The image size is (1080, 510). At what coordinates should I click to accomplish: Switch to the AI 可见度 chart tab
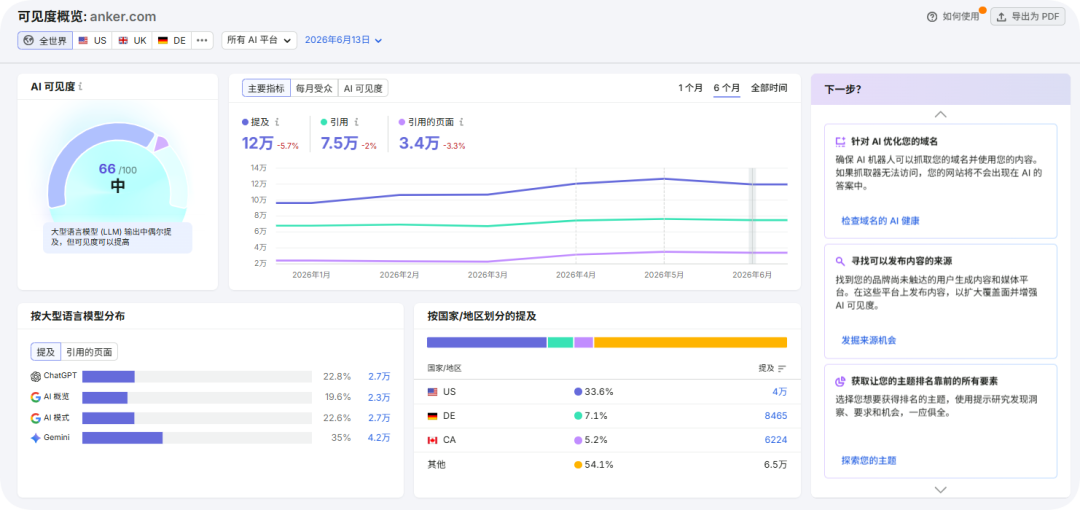tap(364, 88)
